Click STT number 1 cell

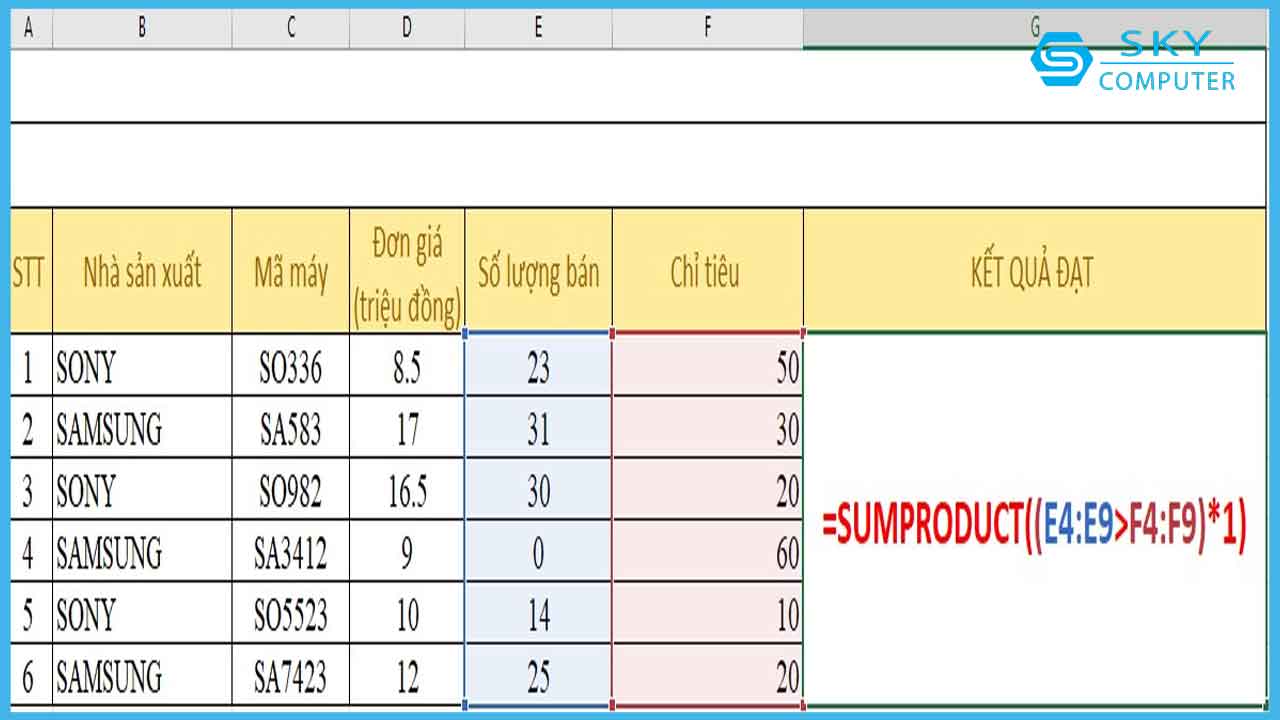(31, 365)
